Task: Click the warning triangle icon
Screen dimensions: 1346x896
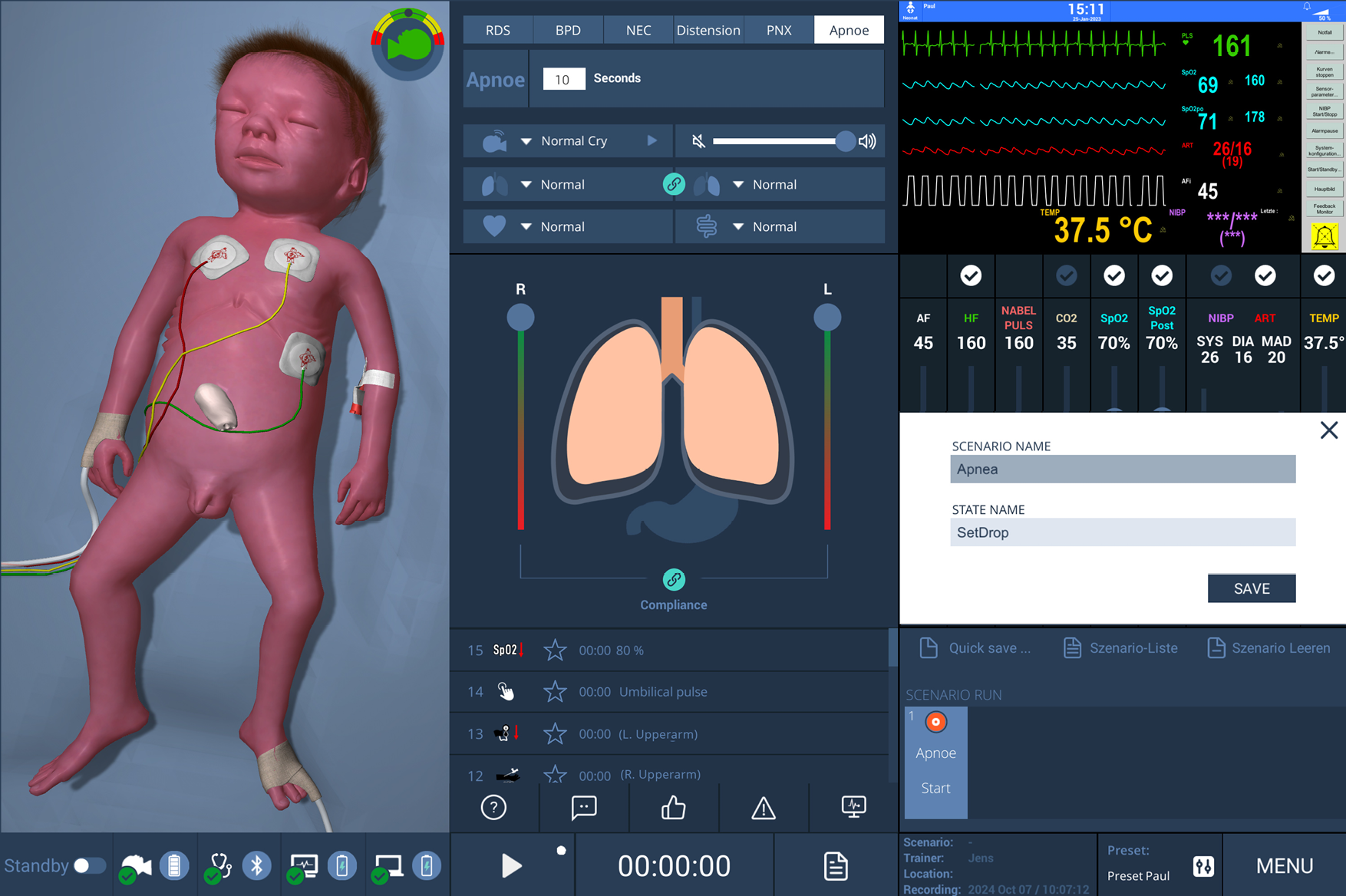Action: tap(763, 808)
